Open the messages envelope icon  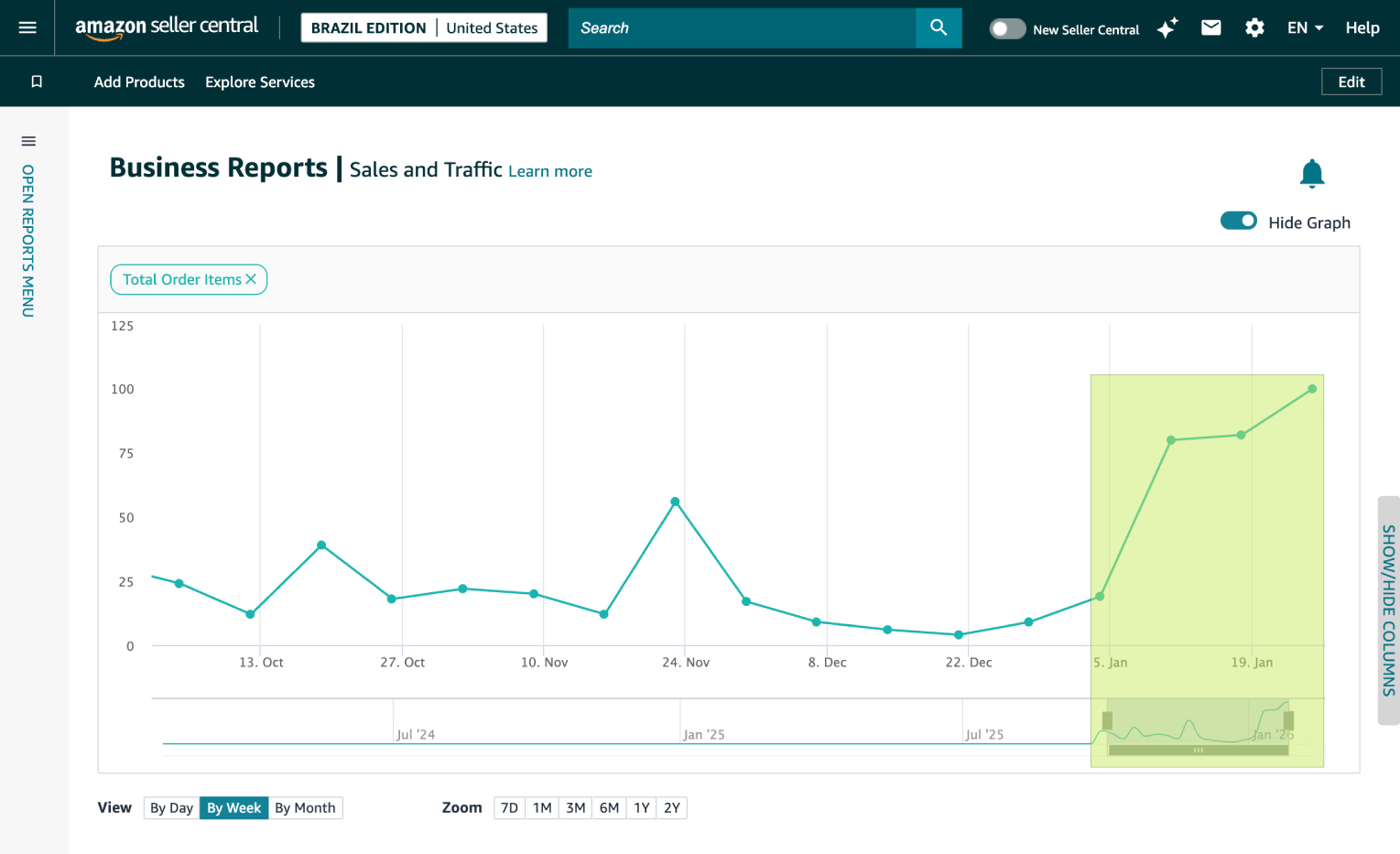coord(1210,27)
